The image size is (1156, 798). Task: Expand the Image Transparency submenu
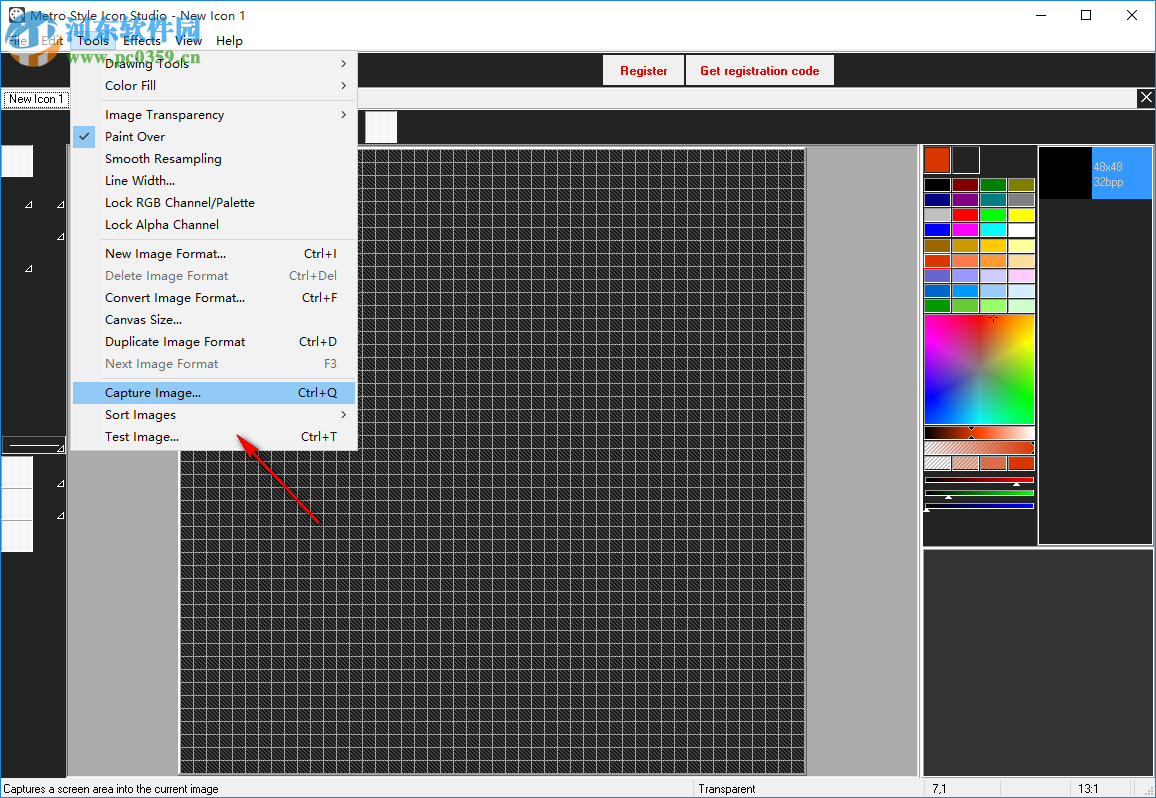(214, 115)
